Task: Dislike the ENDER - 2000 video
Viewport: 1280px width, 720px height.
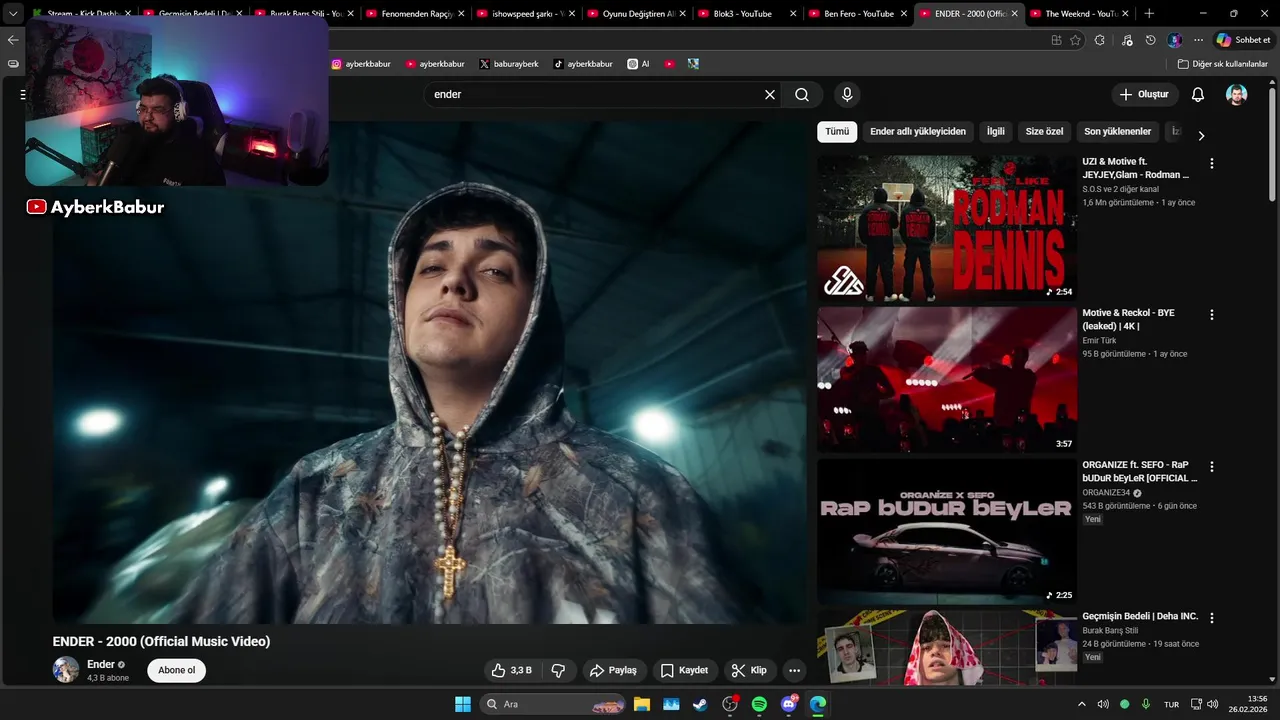Action: click(x=559, y=670)
